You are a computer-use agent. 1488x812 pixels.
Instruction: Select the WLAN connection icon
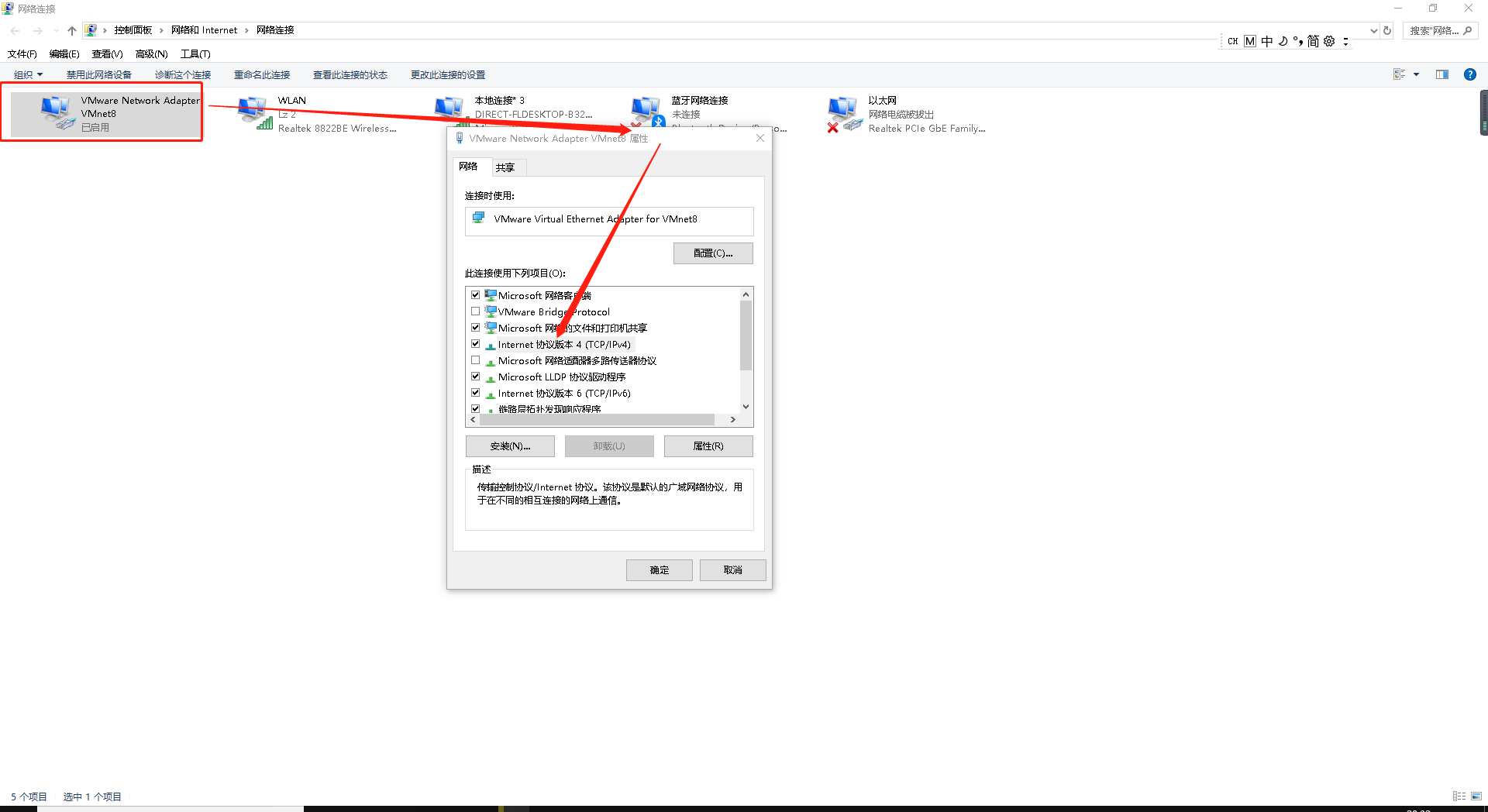(255, 113)
